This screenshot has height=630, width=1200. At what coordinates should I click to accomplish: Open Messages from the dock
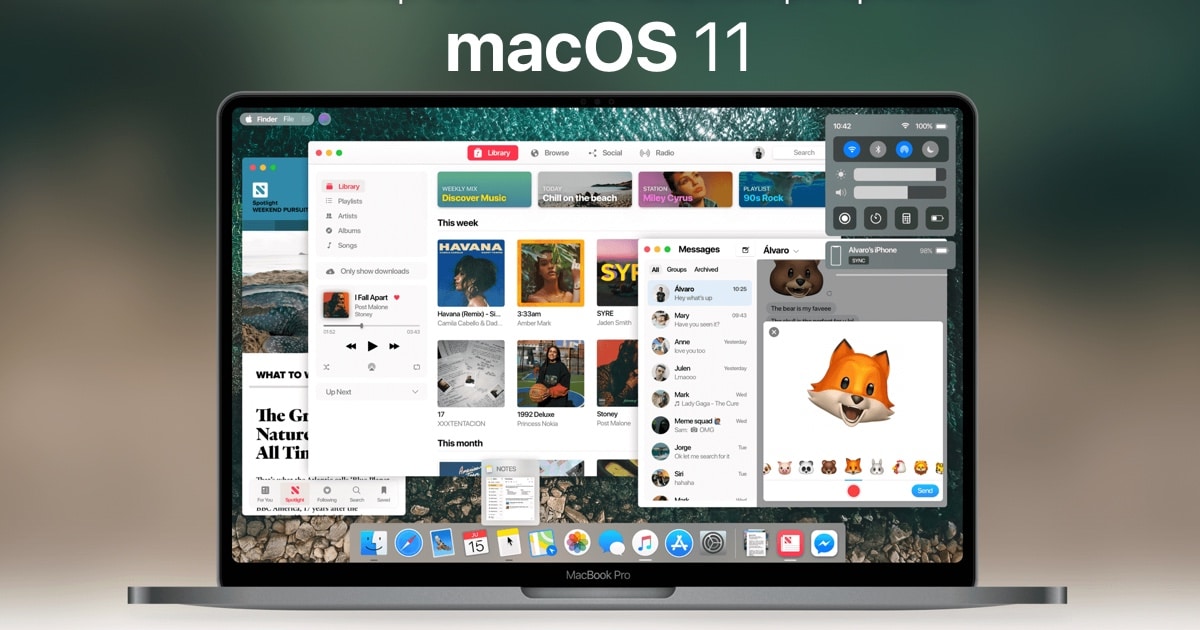pos(611,543)
